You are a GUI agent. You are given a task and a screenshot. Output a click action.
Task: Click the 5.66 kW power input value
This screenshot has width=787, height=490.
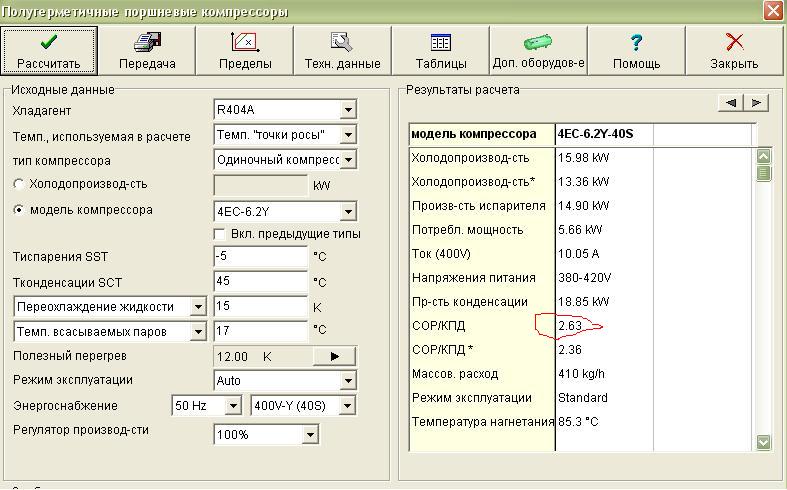pyautogui.click(x=580, y=230)
